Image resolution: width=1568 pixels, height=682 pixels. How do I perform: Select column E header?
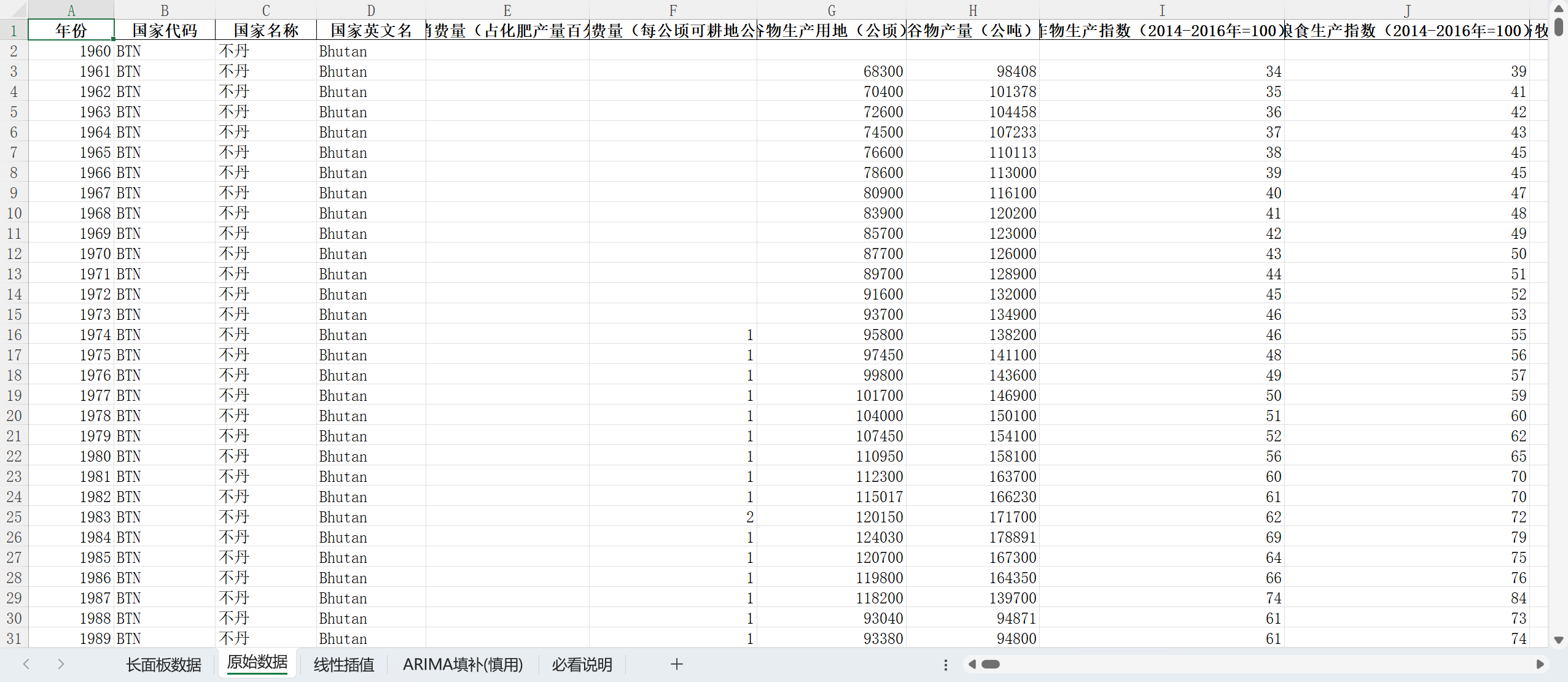coord(507,10)
